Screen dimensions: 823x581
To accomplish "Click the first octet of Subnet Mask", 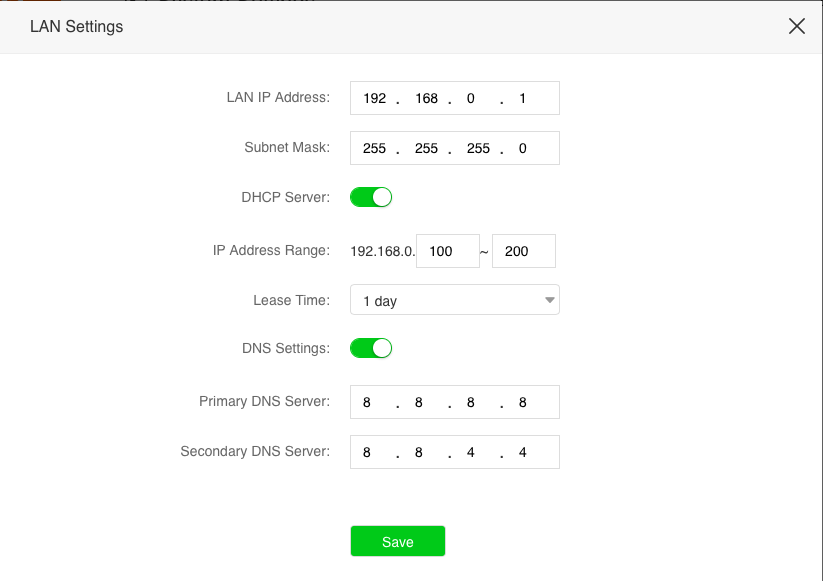I will (x=375, y=148).
